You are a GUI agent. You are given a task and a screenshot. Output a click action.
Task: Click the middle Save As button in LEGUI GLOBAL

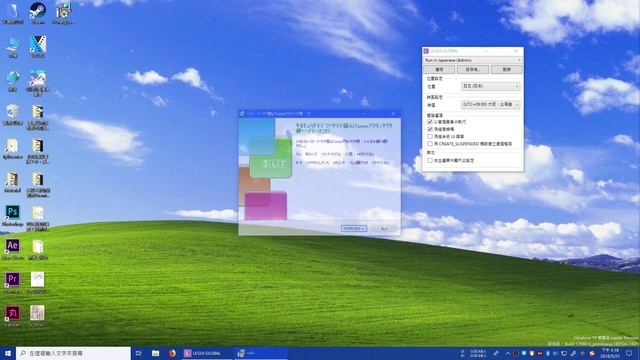tap(473, 69)
